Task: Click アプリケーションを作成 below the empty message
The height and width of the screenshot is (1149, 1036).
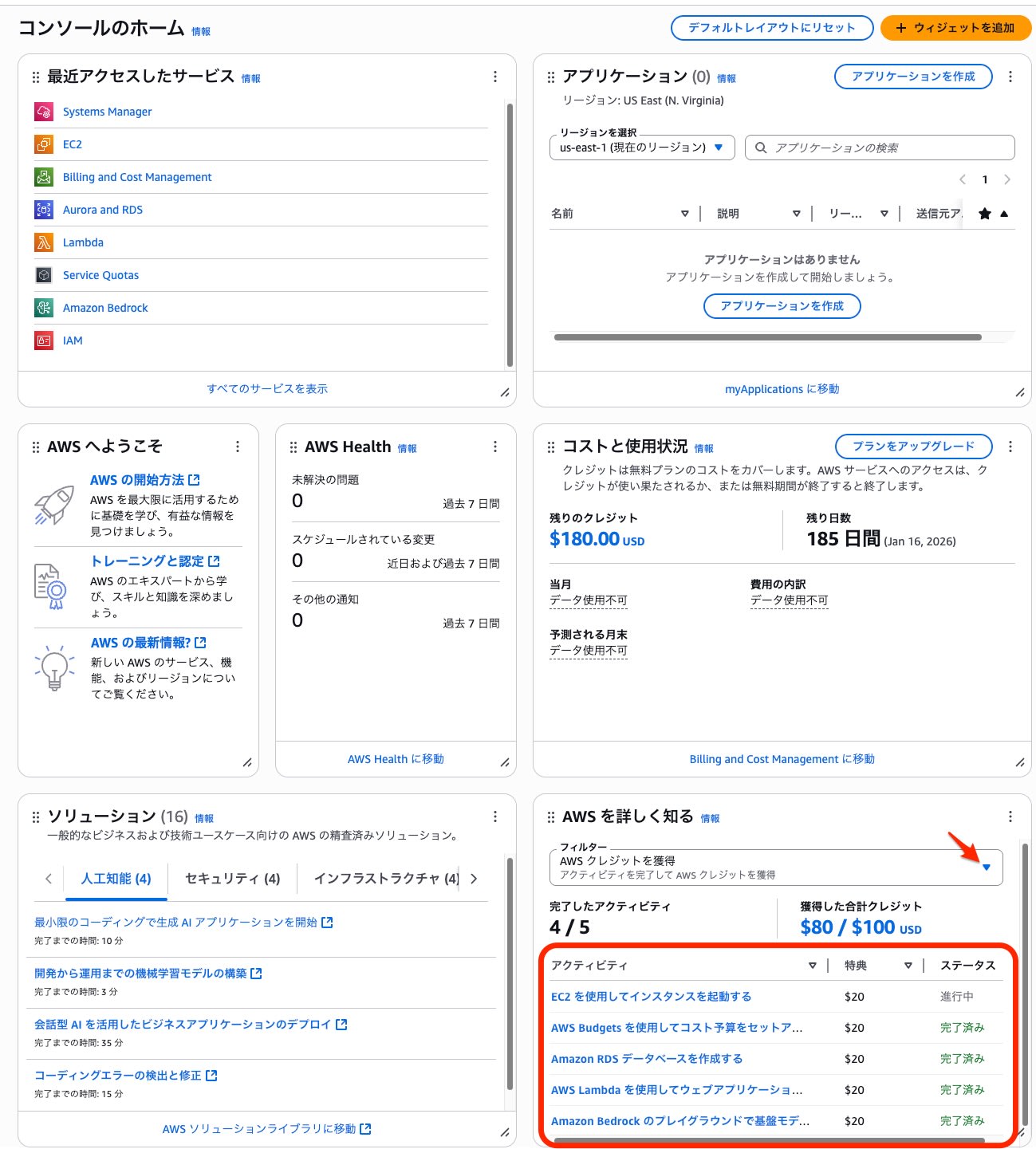Action: (782, 306)
